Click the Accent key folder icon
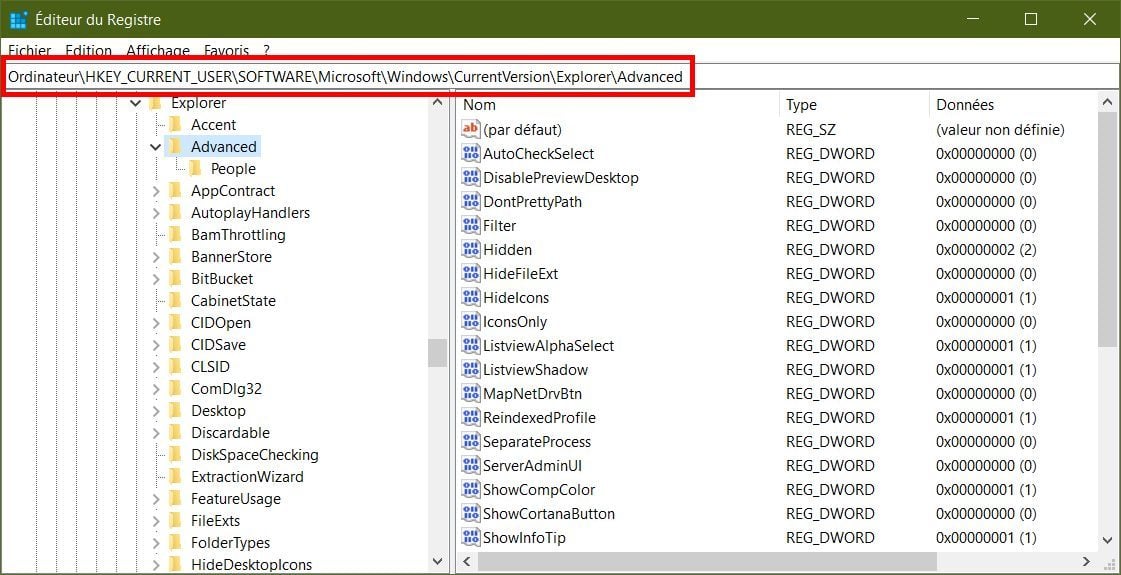The width and height of the screenshot is (1121, 575). 175,124
